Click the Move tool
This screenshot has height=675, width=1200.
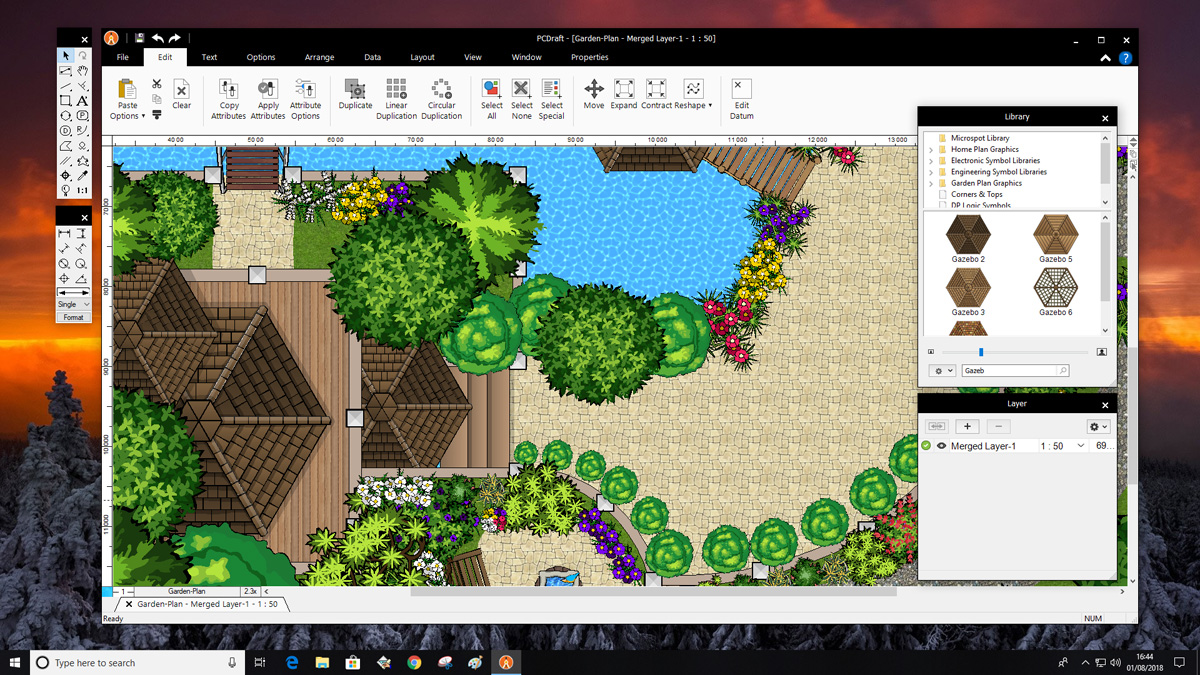(594, 94)
